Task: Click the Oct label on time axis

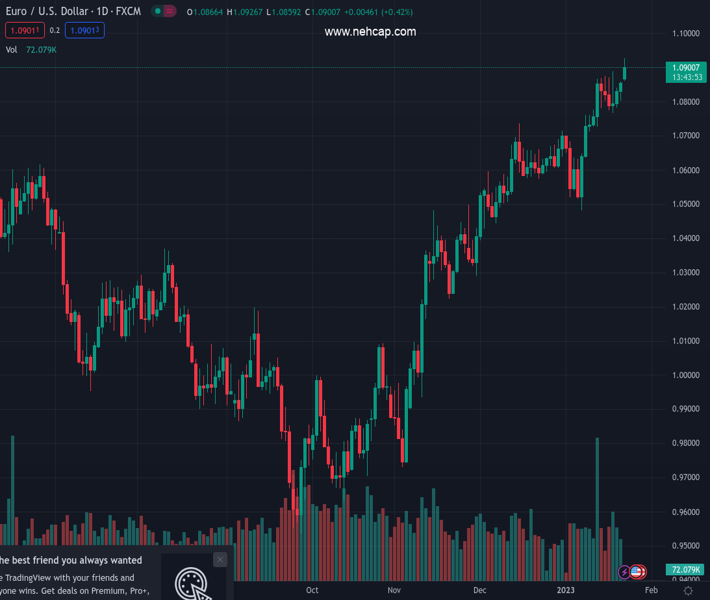Action: coord(312,590)
